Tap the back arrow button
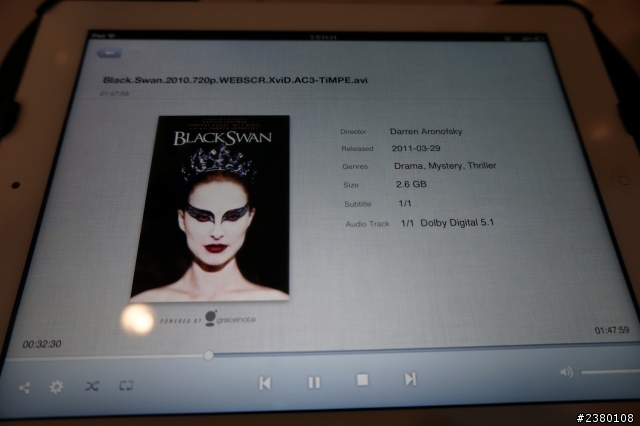The height and width of the screenshot is (426, 640). pos(109,53)
